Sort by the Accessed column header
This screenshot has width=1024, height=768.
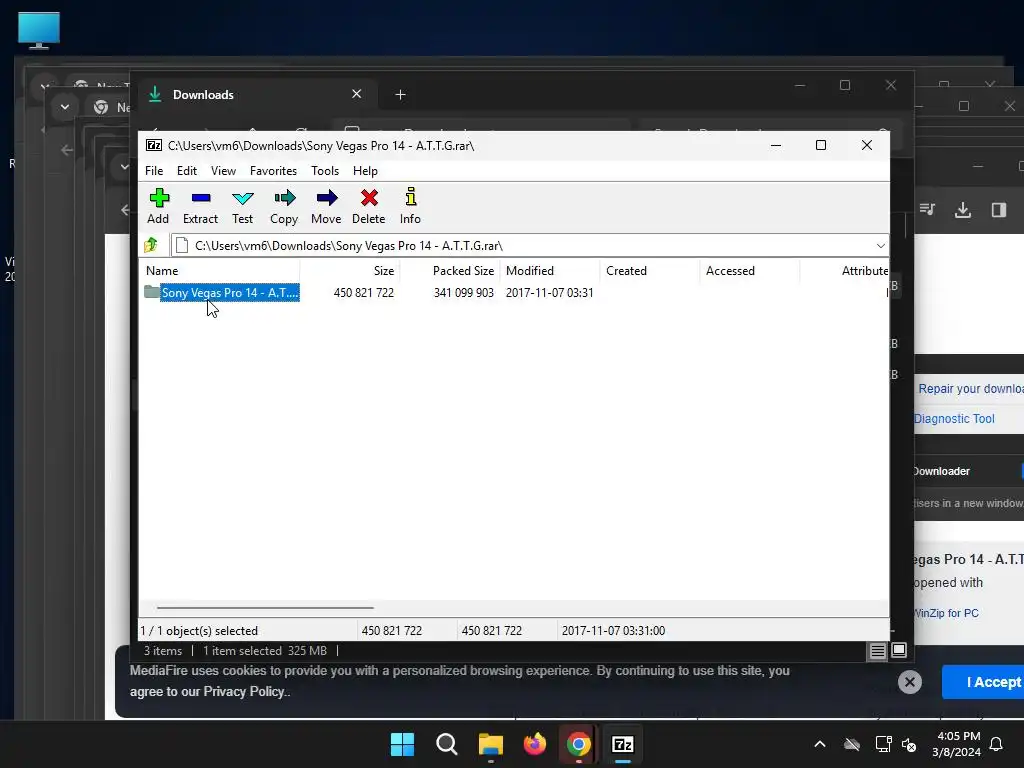tap(750, 270)
